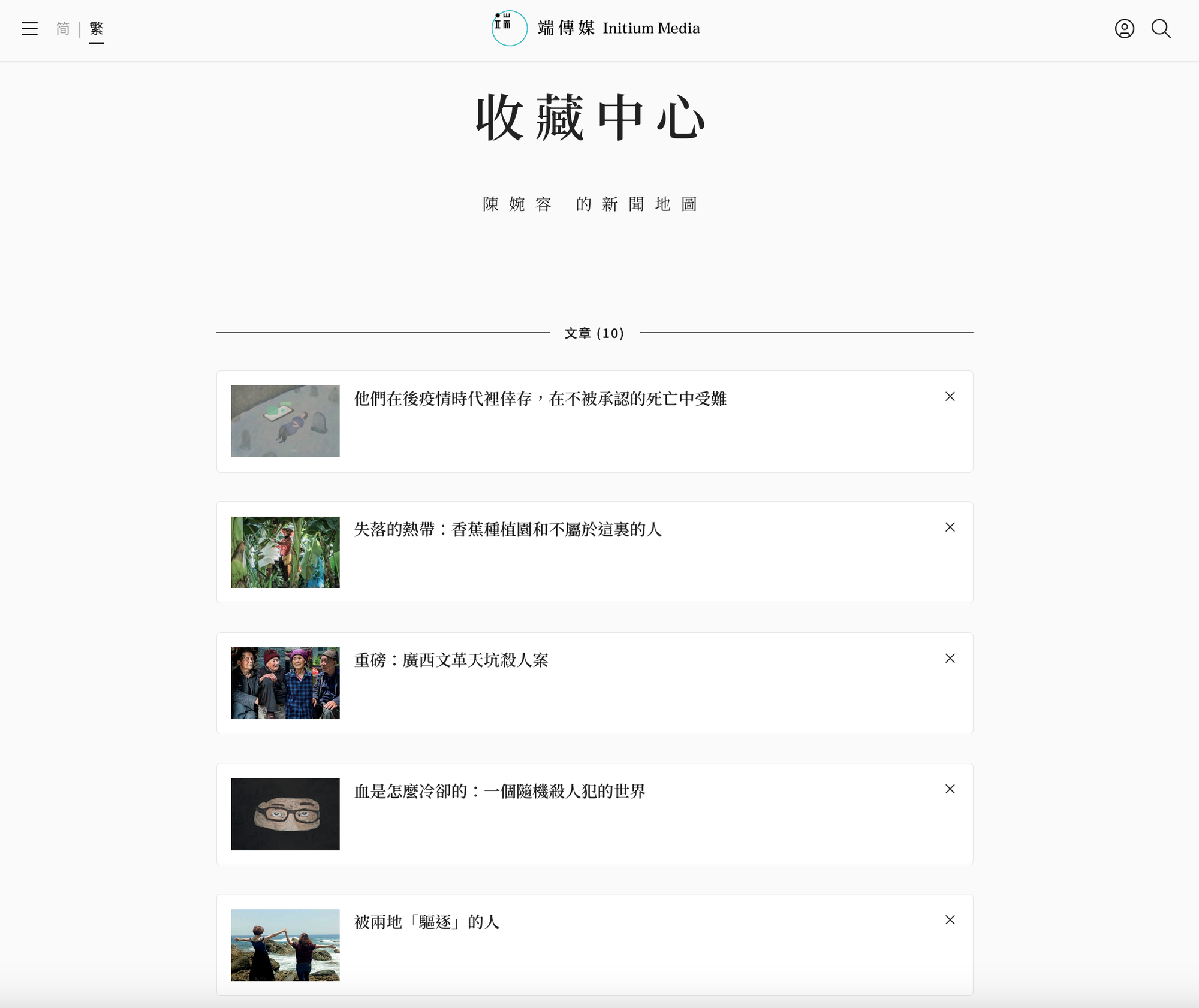This screenshot has width=1199, height=1008.
Task: Open article 重磅：廣西文革天坑殺人案
Action: click(x=451, y=660)
